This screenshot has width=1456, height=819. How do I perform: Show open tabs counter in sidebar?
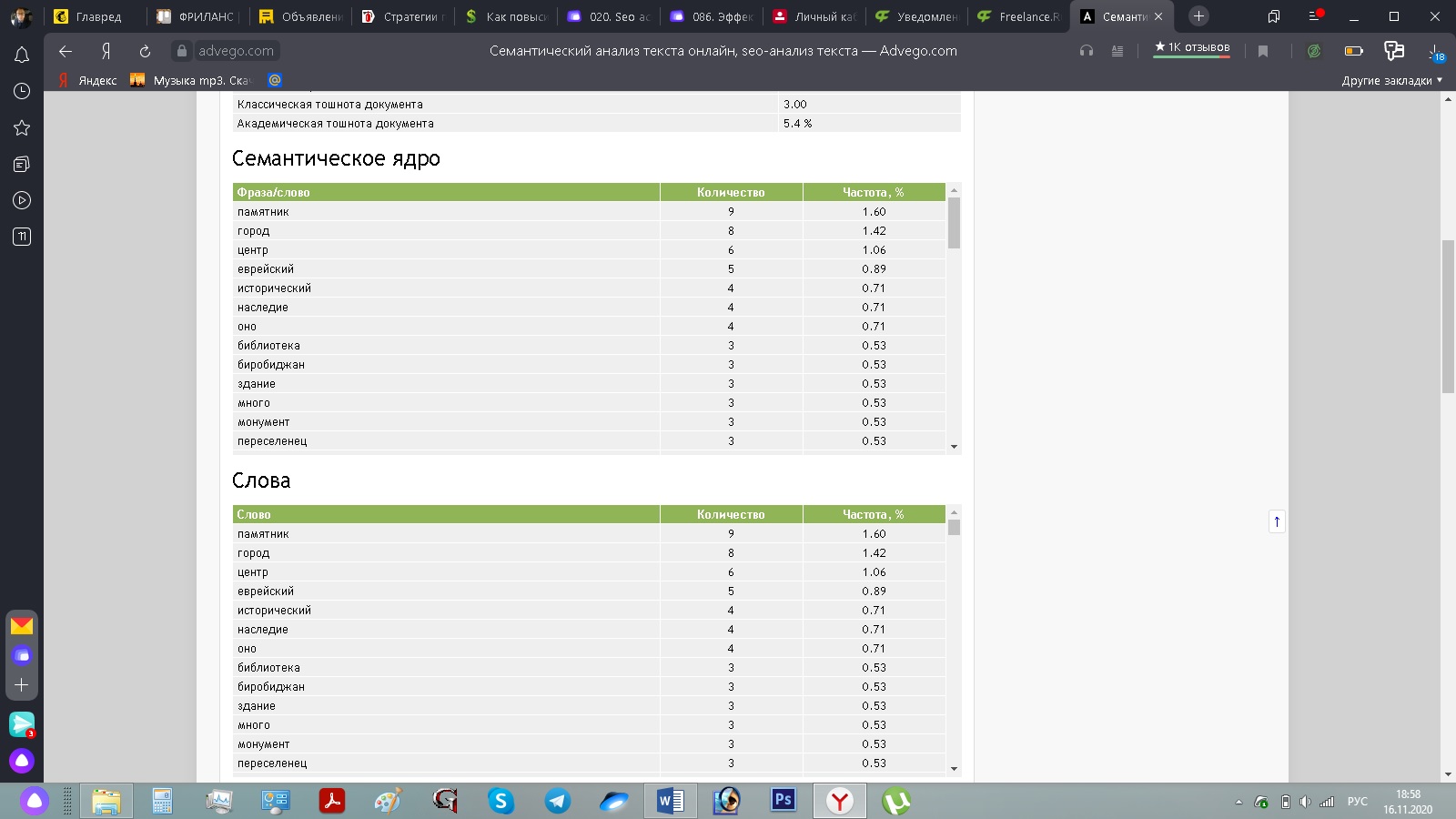tap(22, 237)
